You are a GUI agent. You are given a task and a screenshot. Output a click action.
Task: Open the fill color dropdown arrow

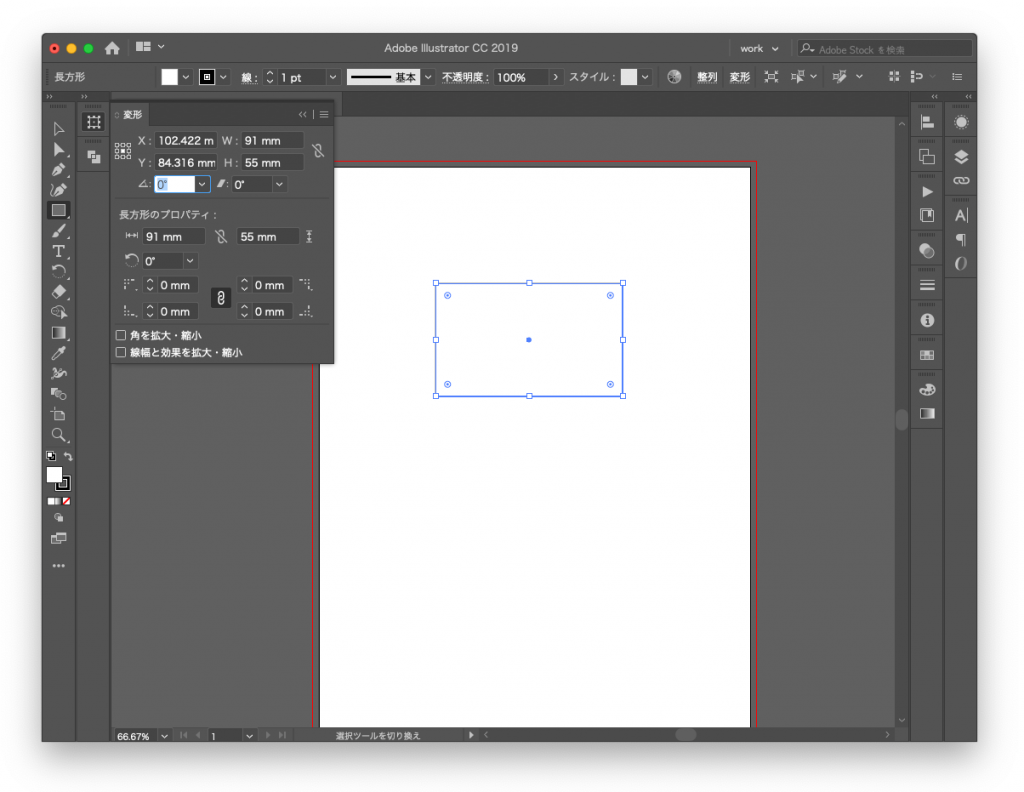click(185, 77)
